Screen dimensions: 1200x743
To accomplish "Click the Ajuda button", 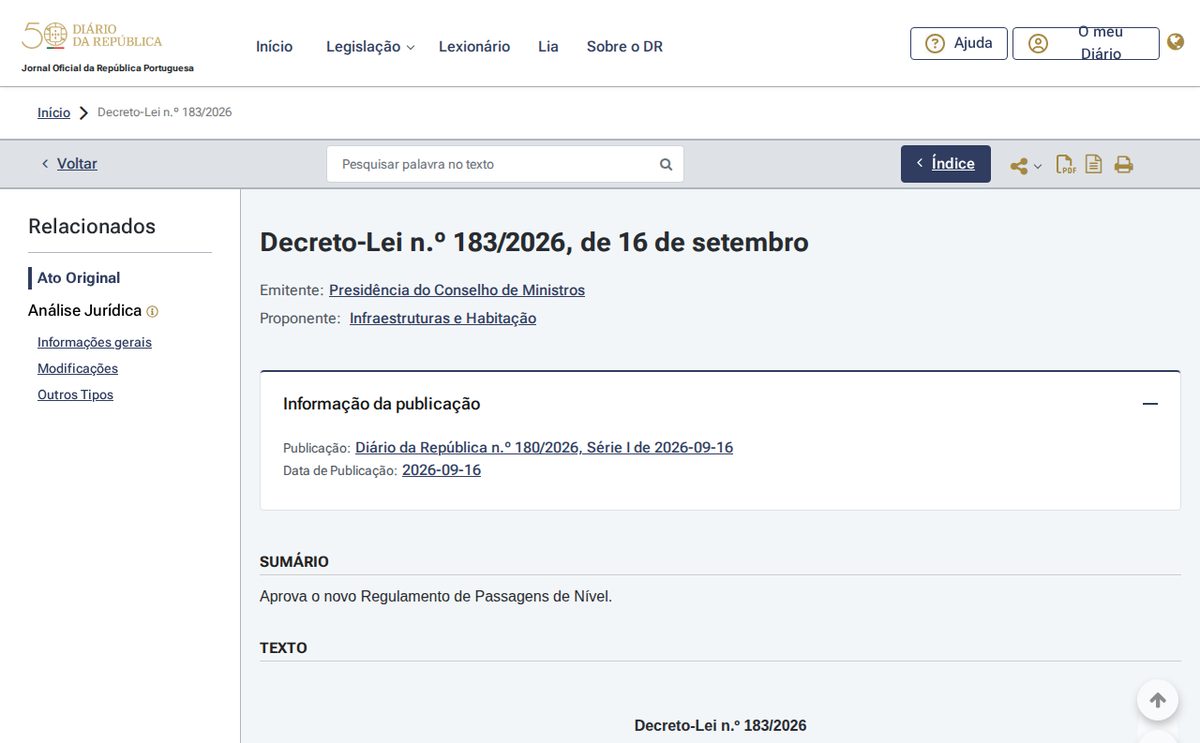I will (959, 43).
